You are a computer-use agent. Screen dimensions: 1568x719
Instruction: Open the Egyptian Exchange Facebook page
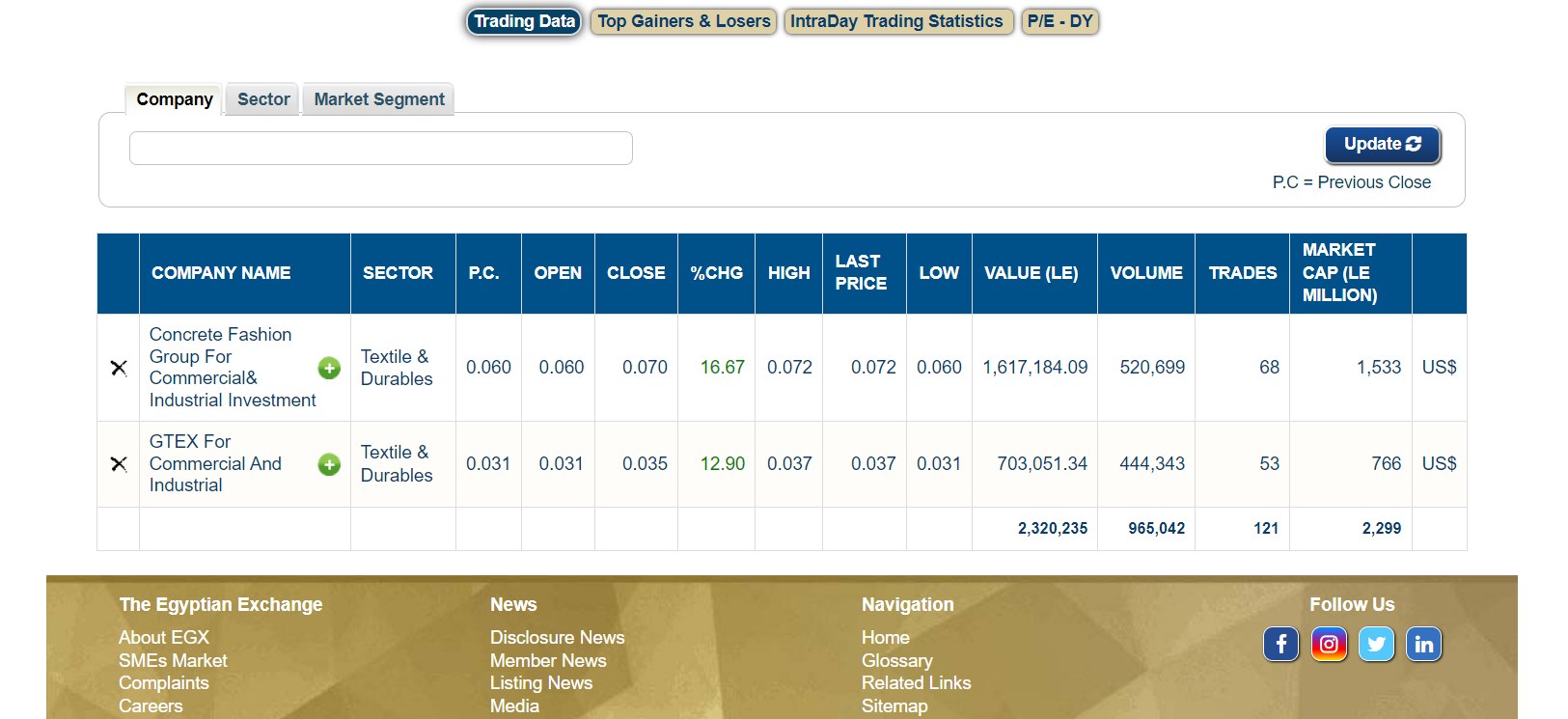pyautogui.click(x=1280, y=644)
